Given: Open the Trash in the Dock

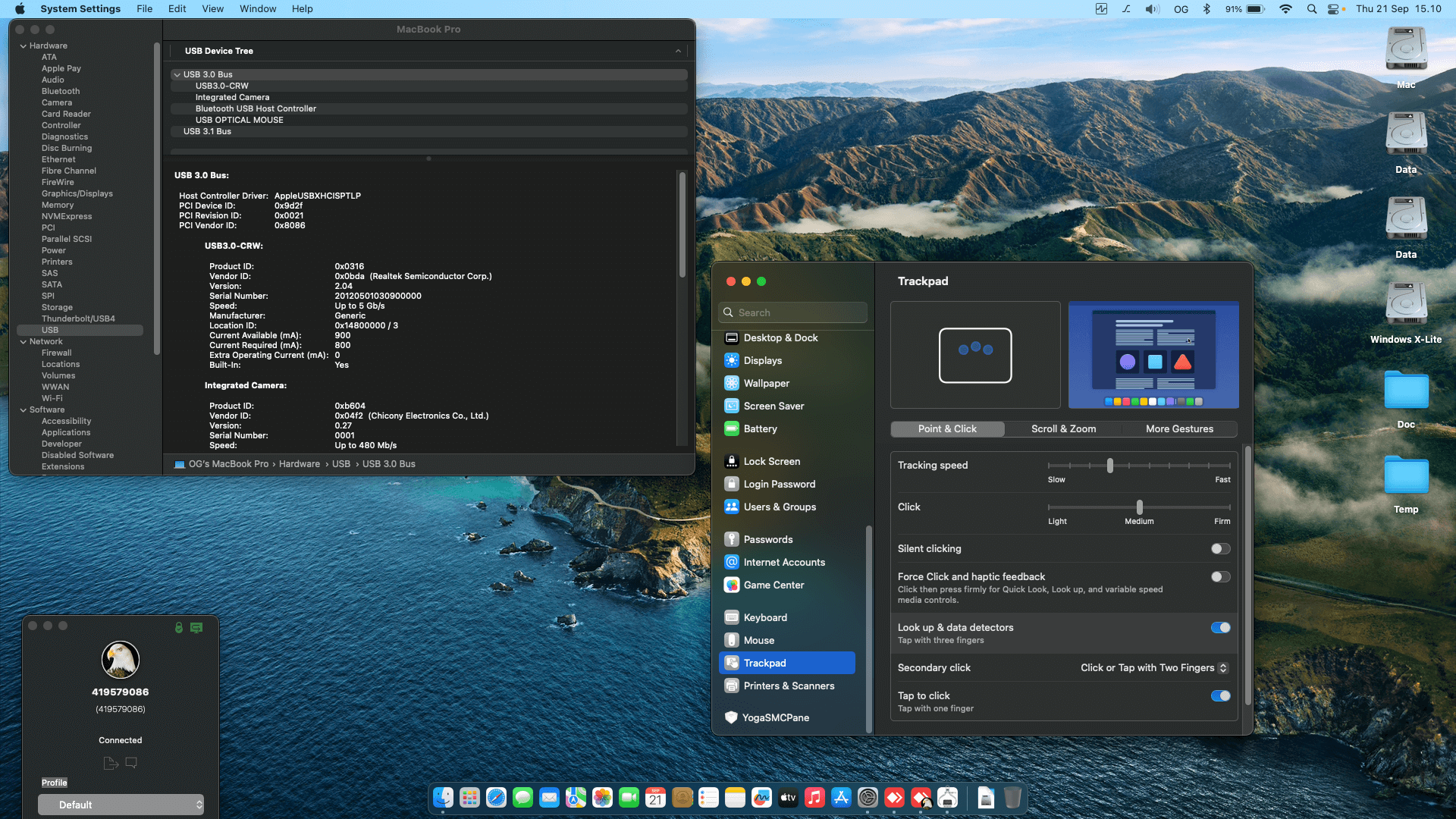Looking at the screenshot, I should pyautogui.click(x=1012, y=798).
